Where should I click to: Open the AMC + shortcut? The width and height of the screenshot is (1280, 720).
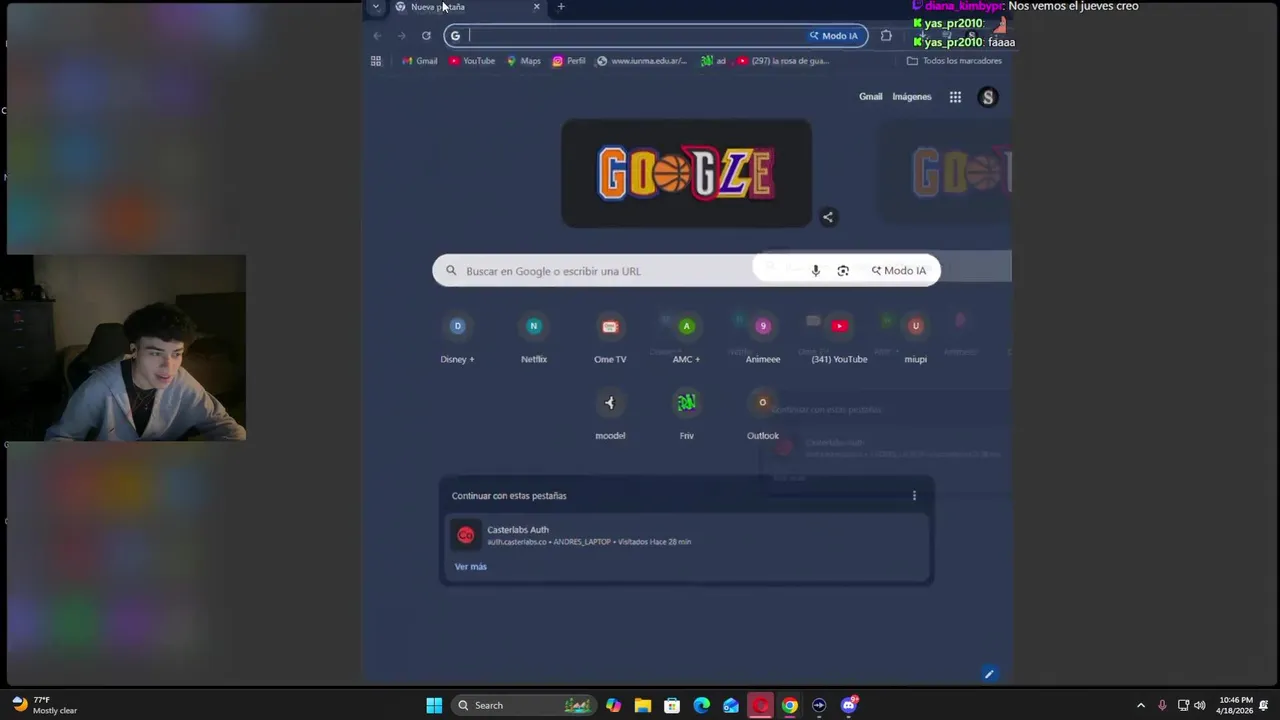(686, 339)
